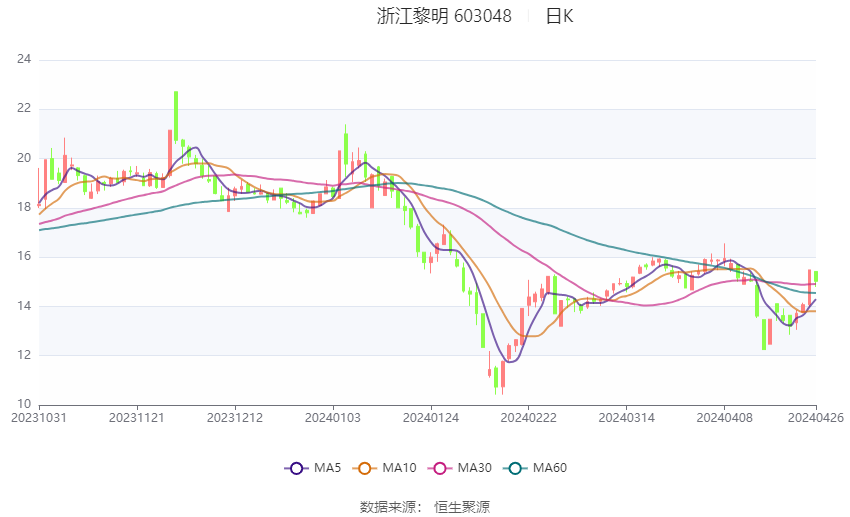Toggle the MA30 pink legend icon
The height and width of the screenshot is (517, 850).
pyautogui.click(x=440, y=468)
